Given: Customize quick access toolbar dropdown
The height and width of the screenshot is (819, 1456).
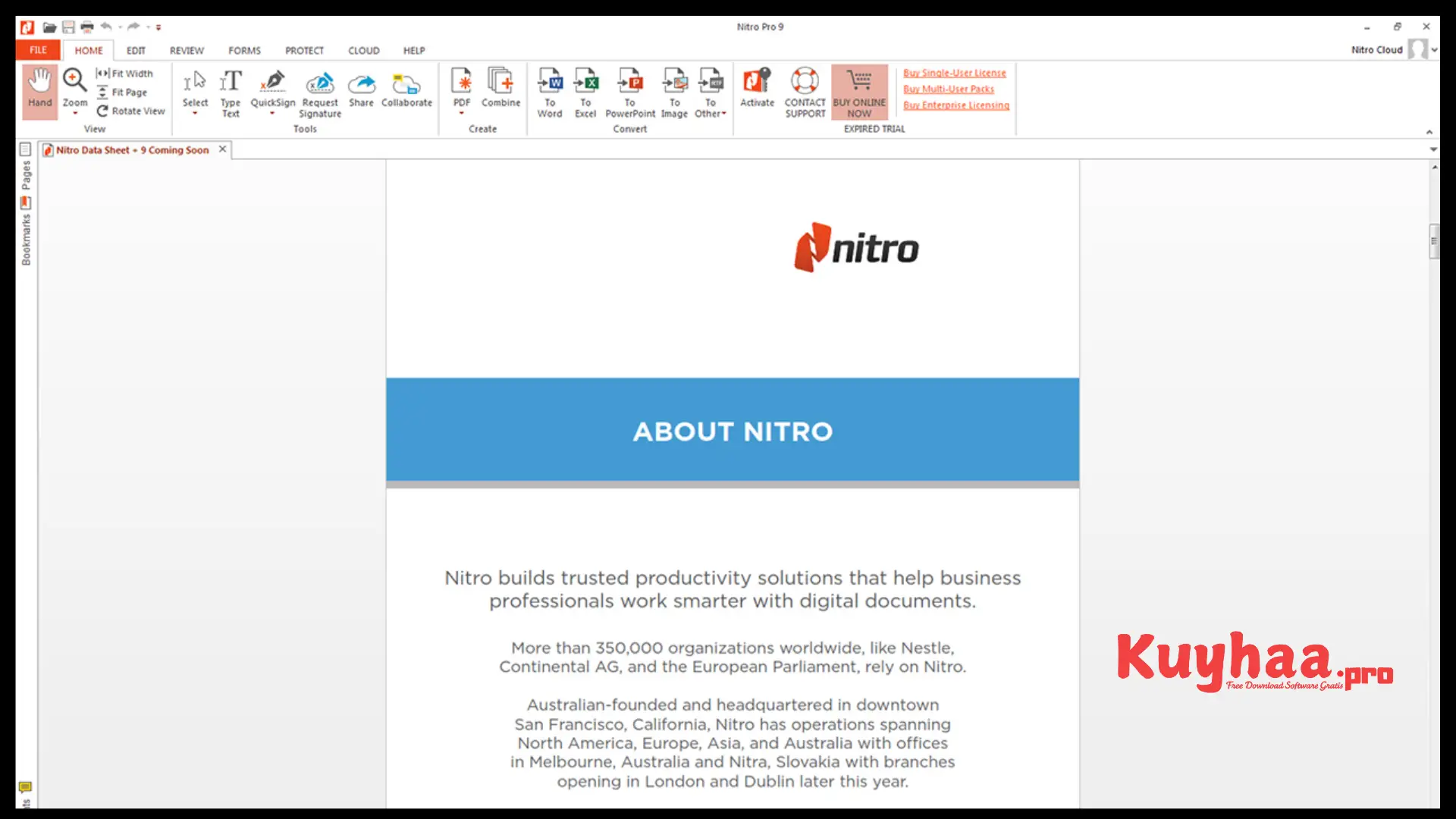Looking at the screenshot, I should pos(158,27).
